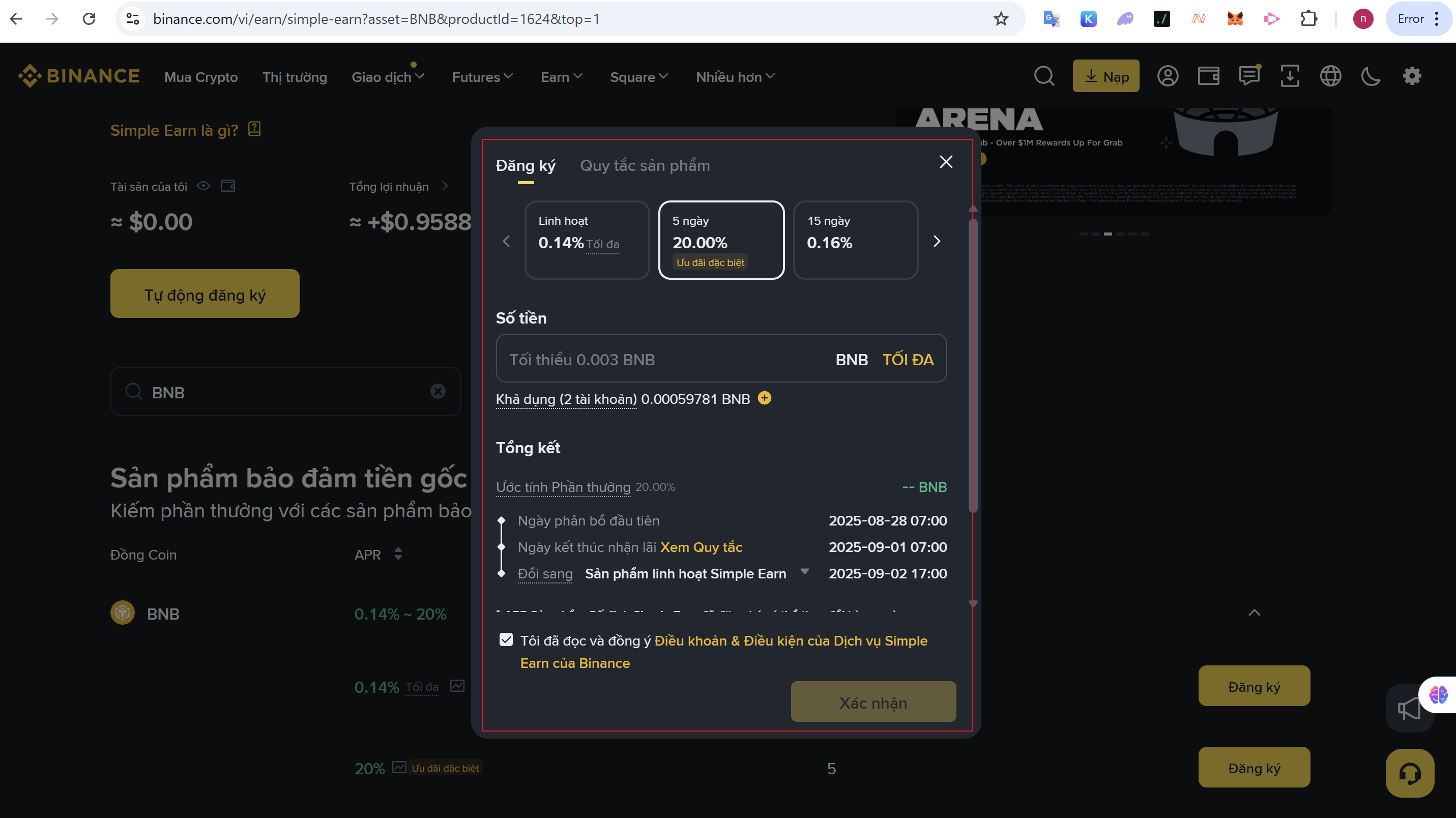Screen dimensions: 1456x818
Task: Switch to Quy tắc sản phẩm tab
Action: pyautogui.click(x=645, y=166)
